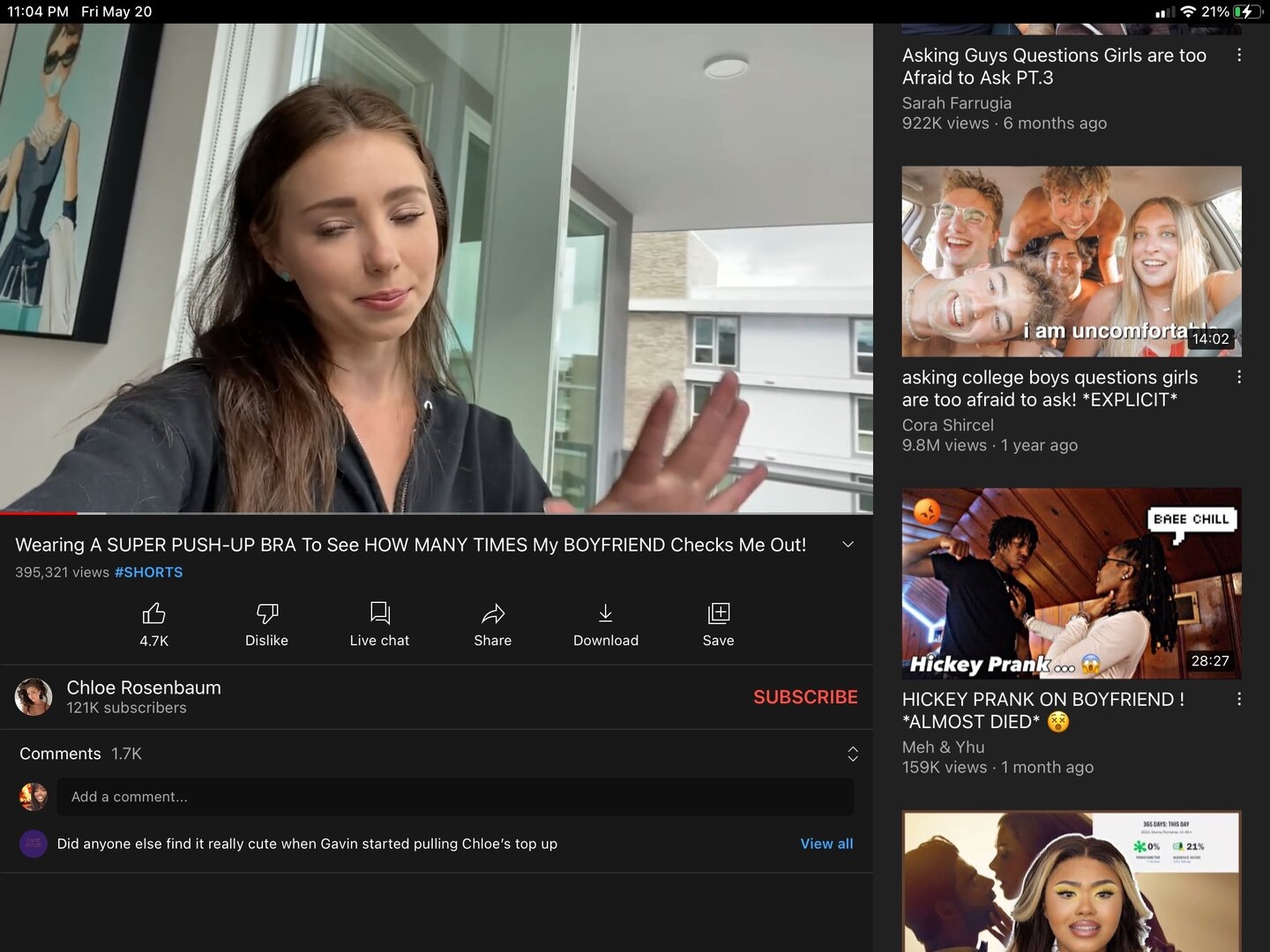Open Asking Guys Questions PT.3 title
The height and width of the screenshot is (952, 1270).
[1054, 66]
